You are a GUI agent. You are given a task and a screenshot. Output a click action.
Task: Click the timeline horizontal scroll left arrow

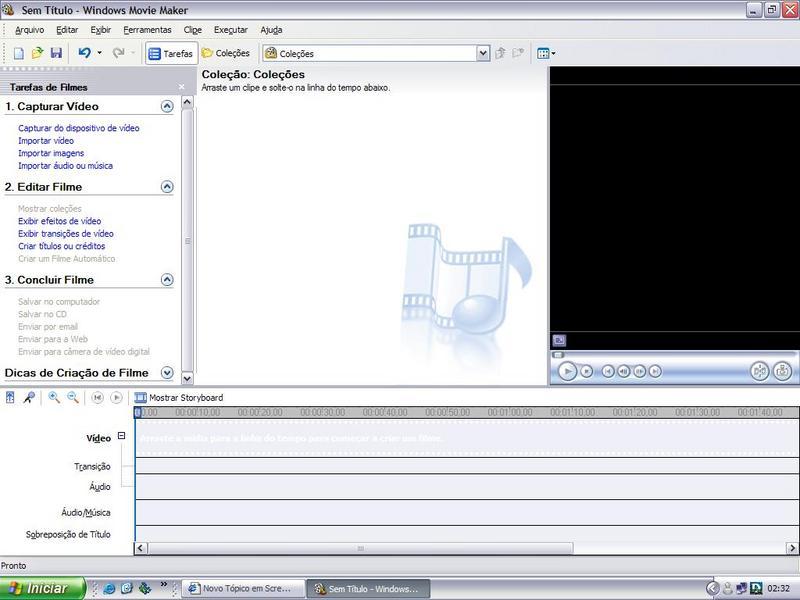click(141, 548)
